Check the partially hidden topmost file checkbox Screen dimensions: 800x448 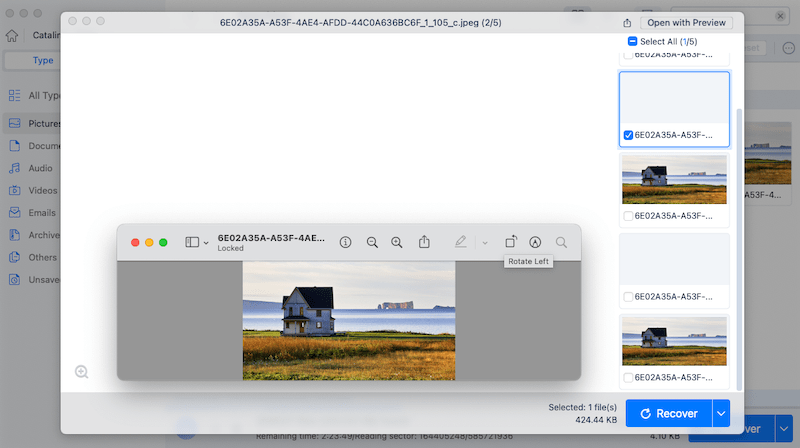click(x=629, y=55)
